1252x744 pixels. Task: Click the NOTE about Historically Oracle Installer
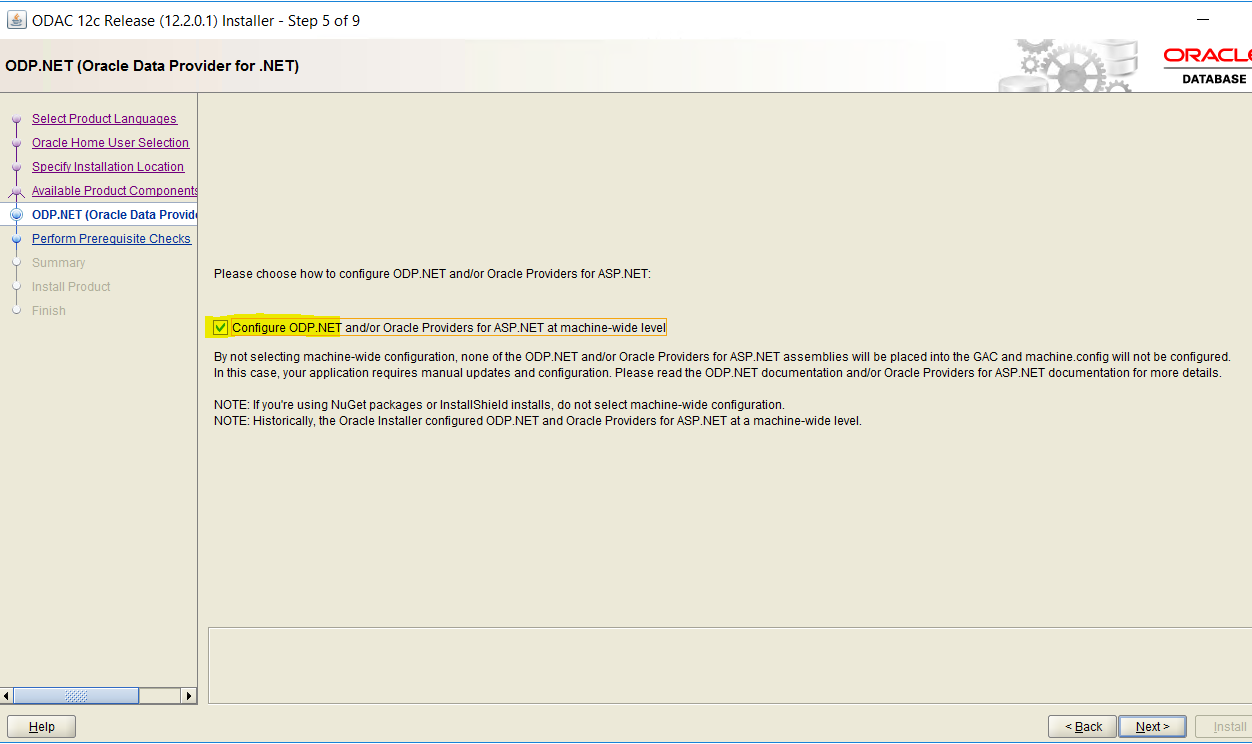coord(538,421)
